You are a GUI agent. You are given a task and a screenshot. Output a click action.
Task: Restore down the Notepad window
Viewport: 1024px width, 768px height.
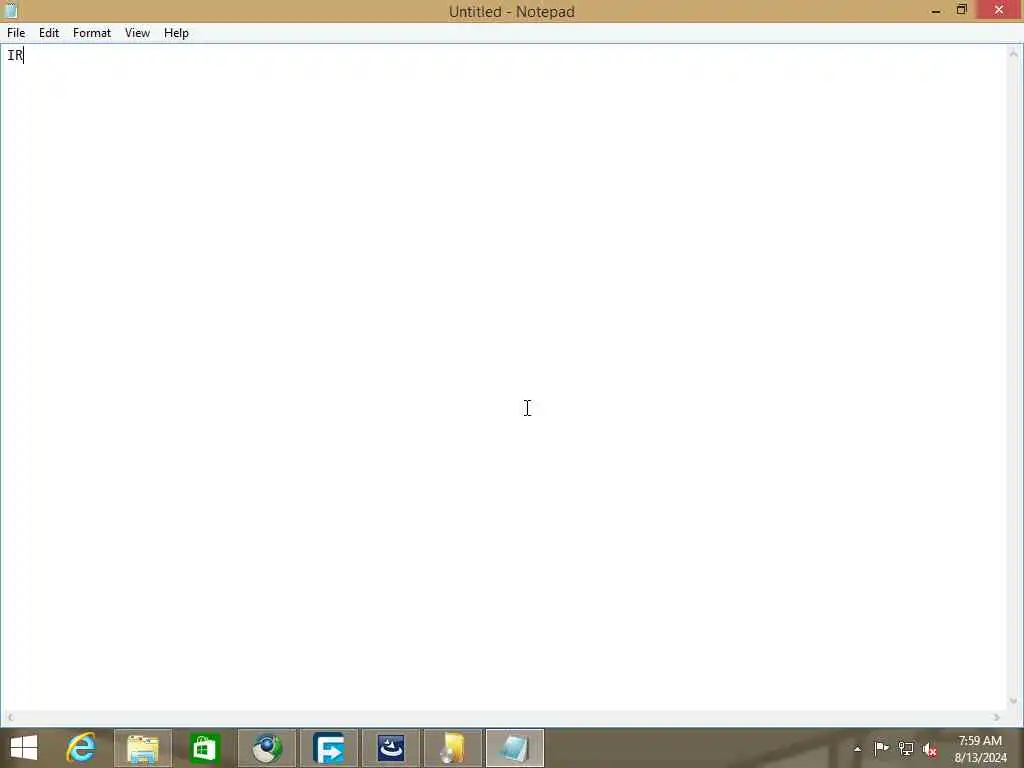point(961,10)
